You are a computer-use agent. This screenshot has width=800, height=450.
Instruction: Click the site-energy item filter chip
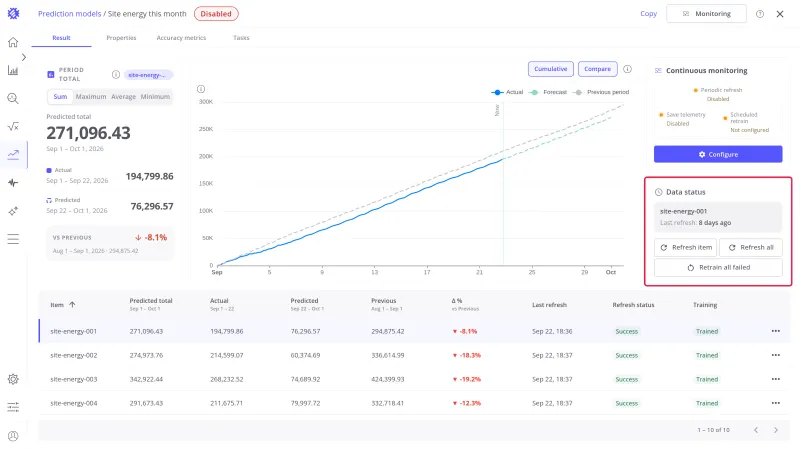tap(147, 75)
